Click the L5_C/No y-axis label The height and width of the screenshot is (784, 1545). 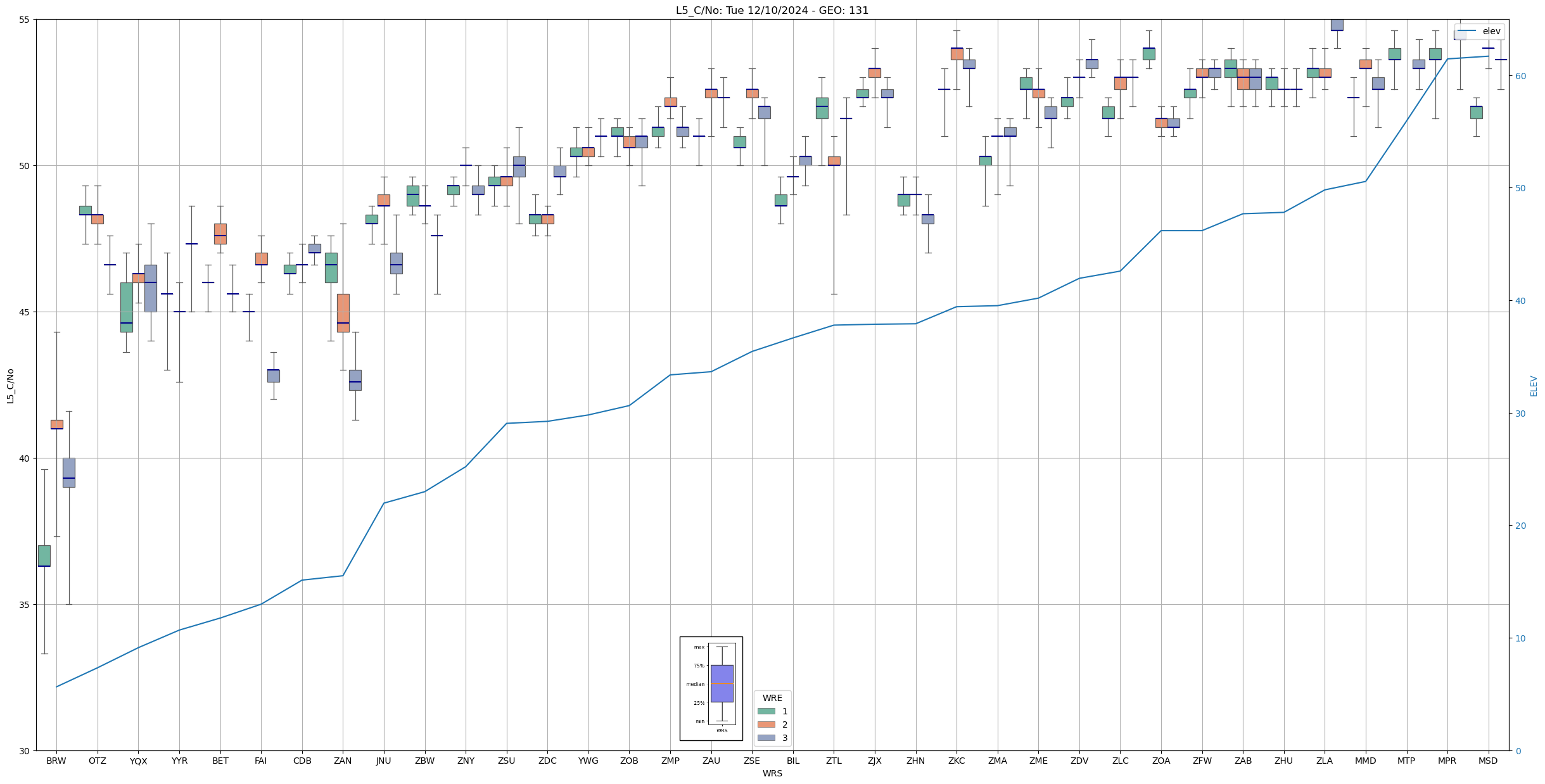[10, 386]
